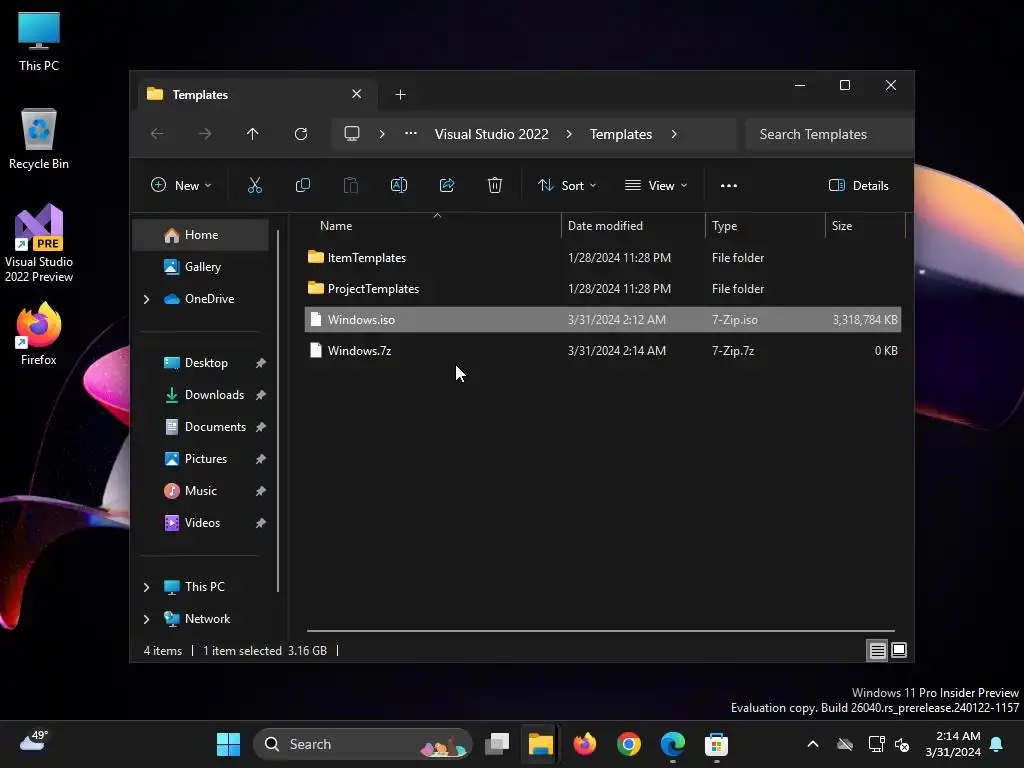Open the Recycle Bin on desktop
The width and height of the screenshot is (1024, 768).
click(39, 139)
